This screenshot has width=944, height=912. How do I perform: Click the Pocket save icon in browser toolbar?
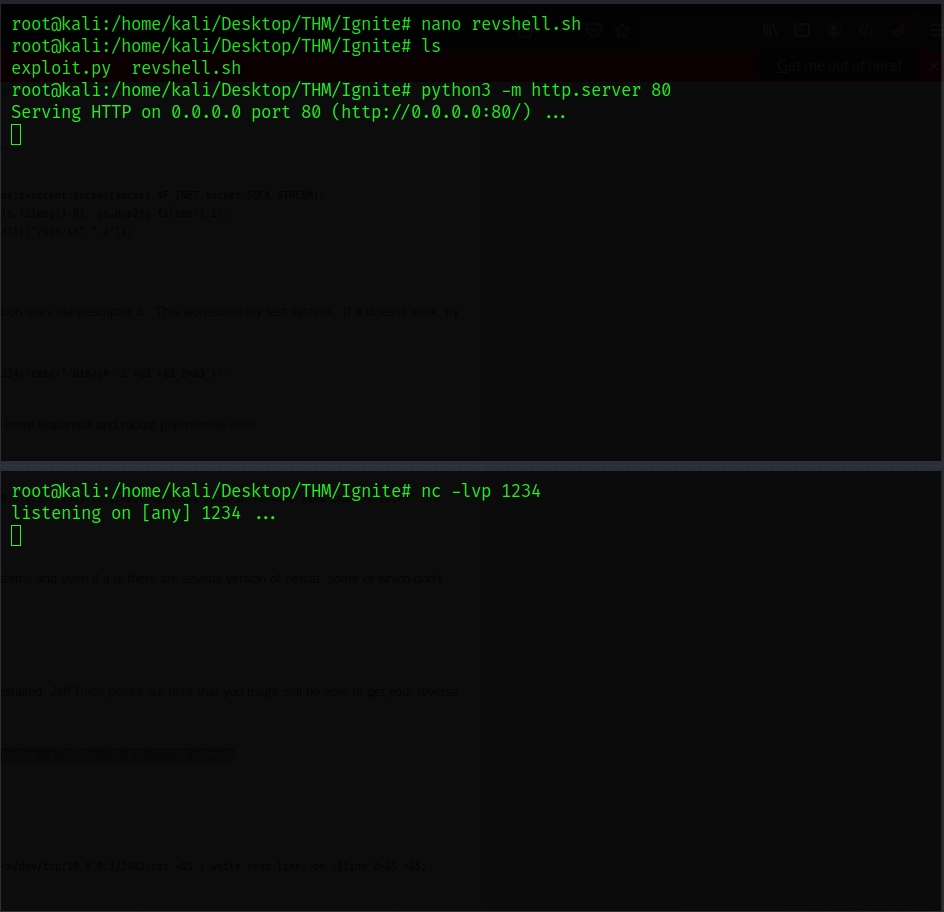594,30
